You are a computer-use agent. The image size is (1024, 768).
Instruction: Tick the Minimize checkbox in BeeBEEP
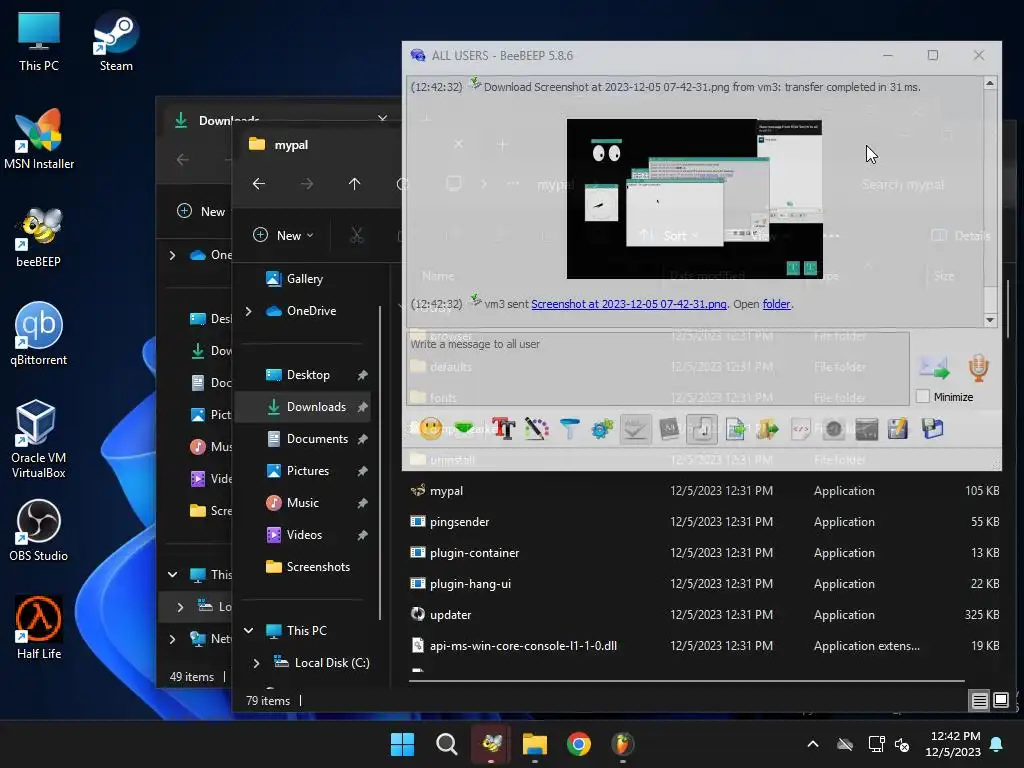click(x=923, y=396)
